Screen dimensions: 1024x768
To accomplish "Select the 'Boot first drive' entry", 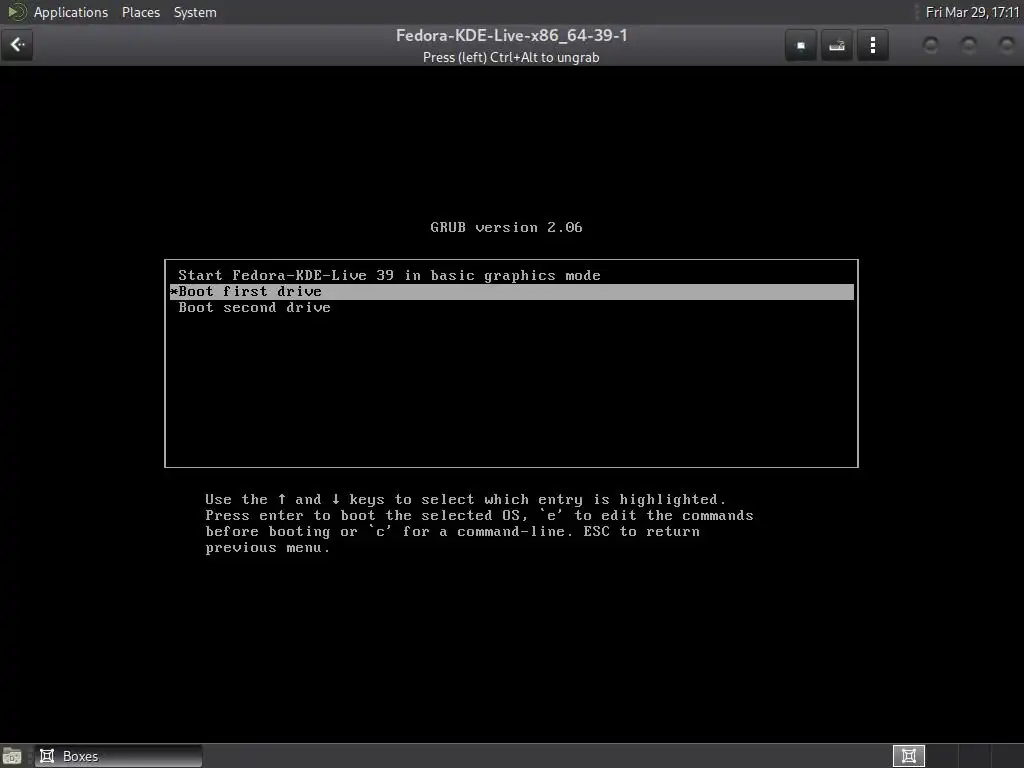I will 511,292.
